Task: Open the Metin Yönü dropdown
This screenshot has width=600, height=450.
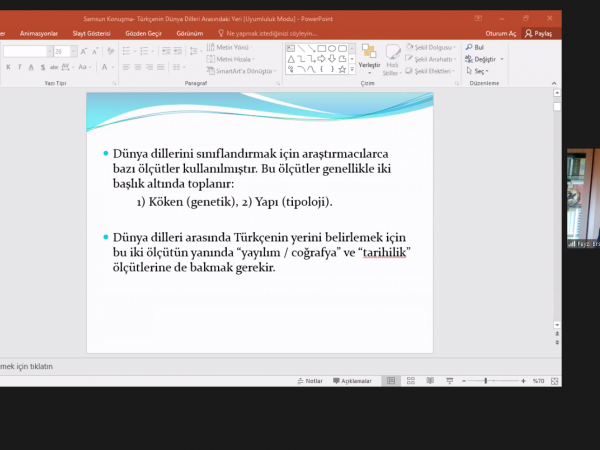Action: (230, 47)
